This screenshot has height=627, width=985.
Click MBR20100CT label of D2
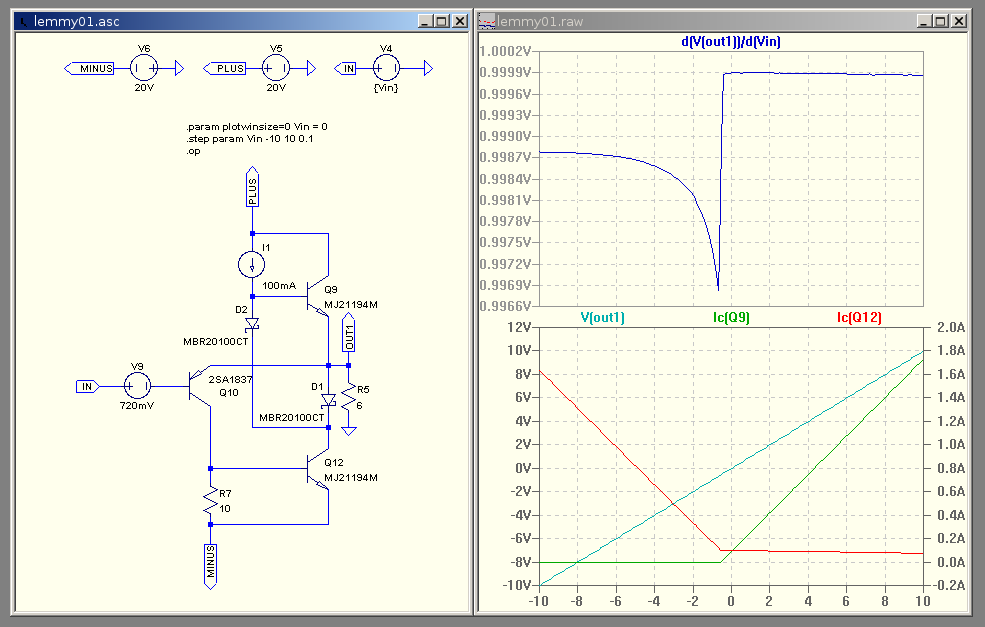click(x=215, y=342)
